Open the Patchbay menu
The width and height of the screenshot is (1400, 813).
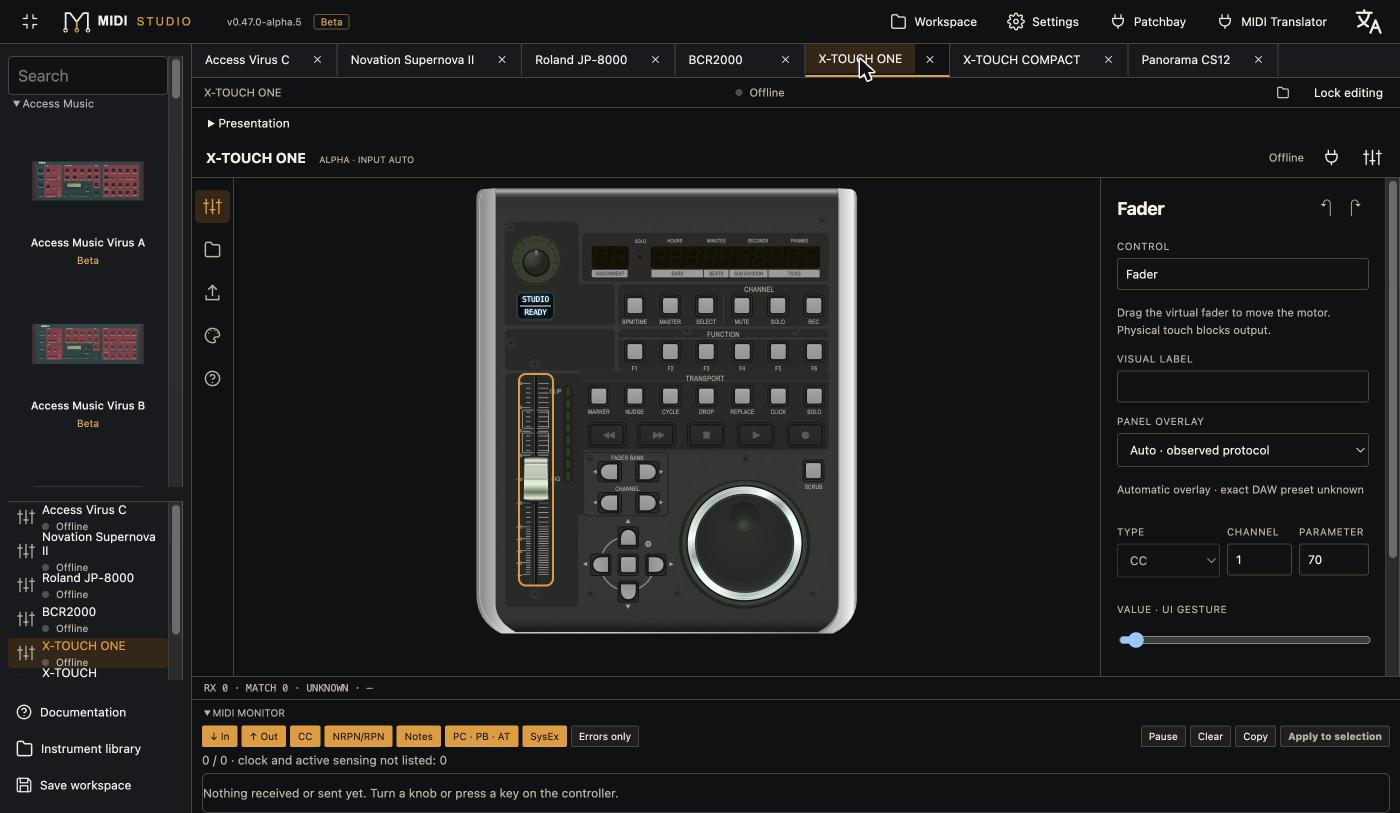coord(1147,21)
